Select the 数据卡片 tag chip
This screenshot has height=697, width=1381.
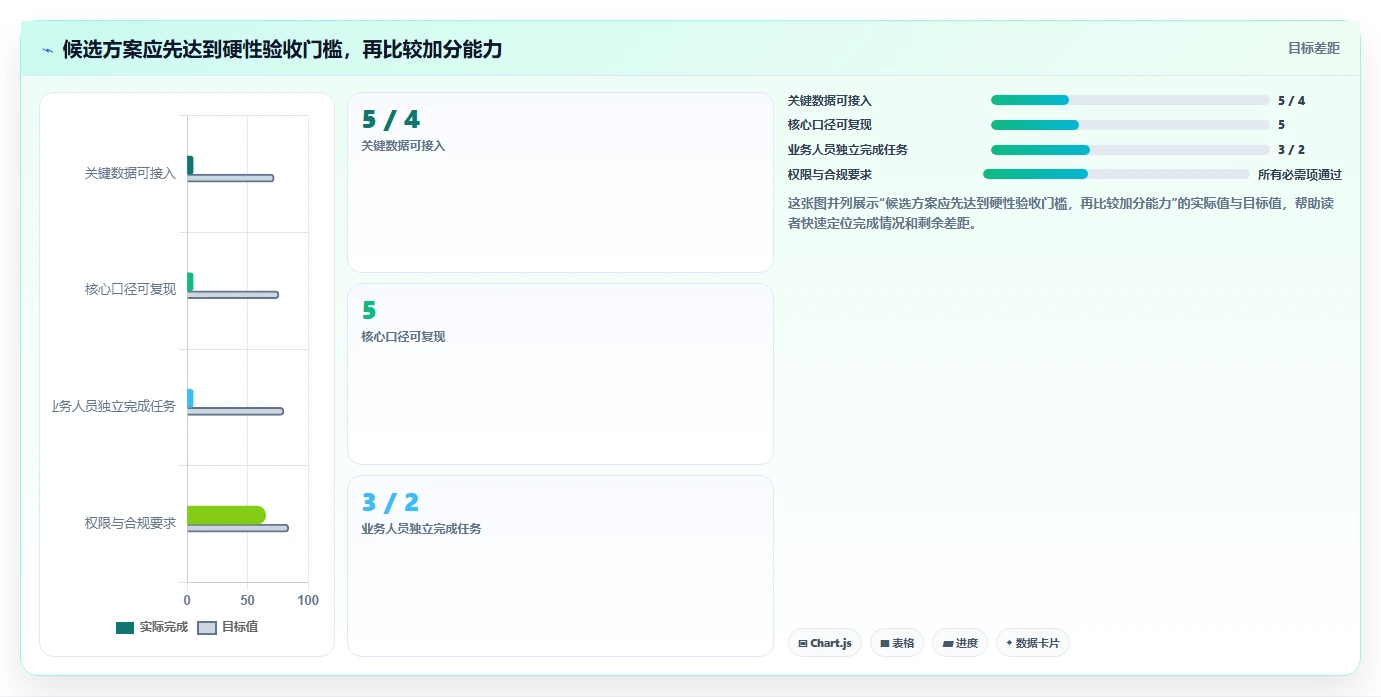tap(1033, 643)
